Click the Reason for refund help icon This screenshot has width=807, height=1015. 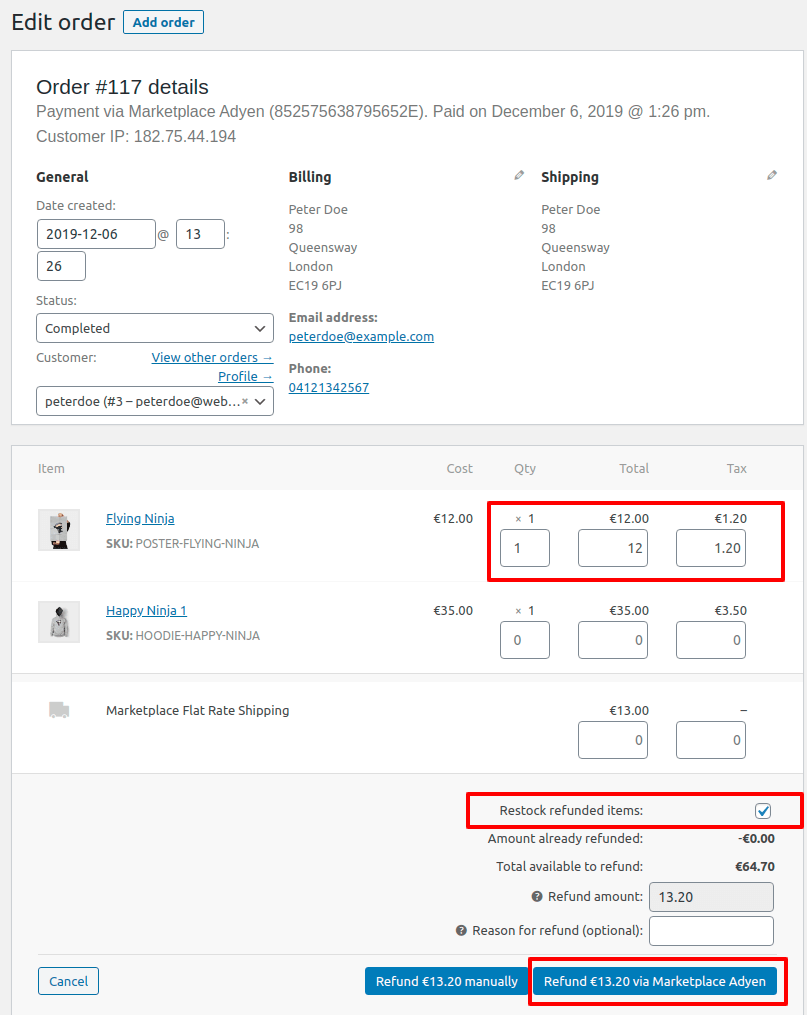[461, 930]
